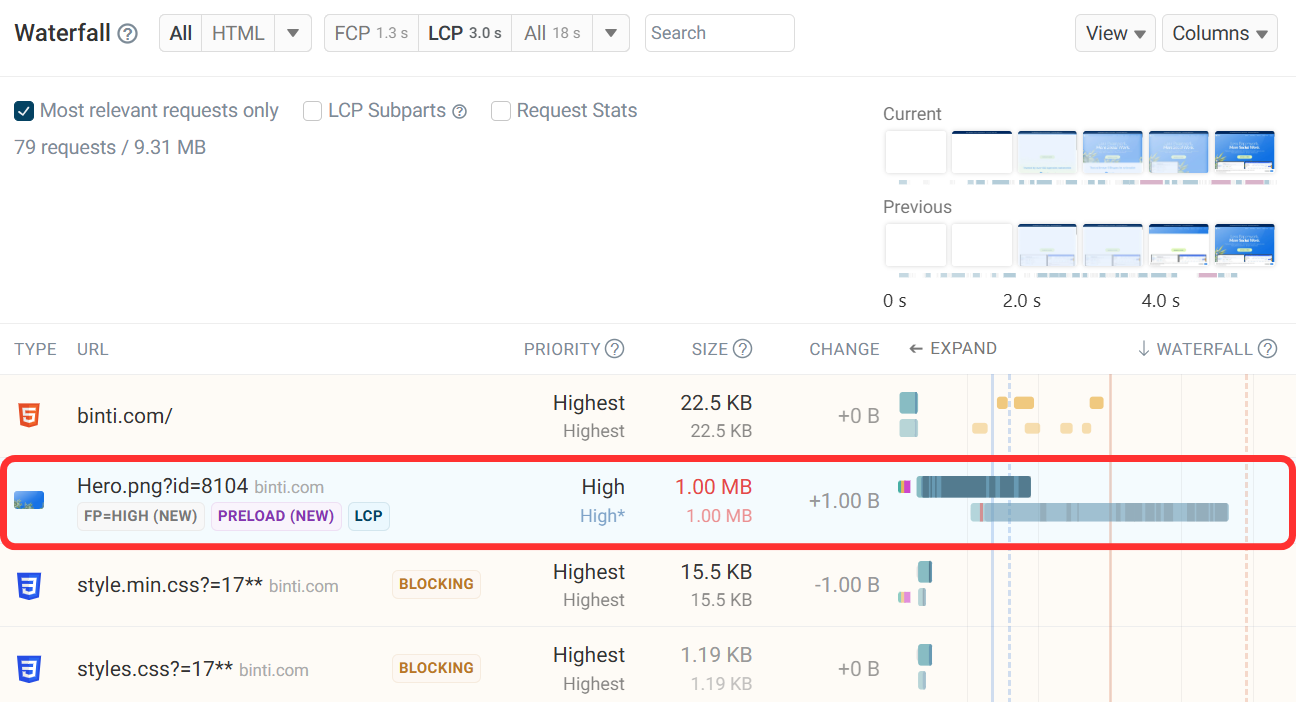This screenshot has height=702, width=1296.
Task: Click the Size column help icon
Action: click(x=742, y=348)
